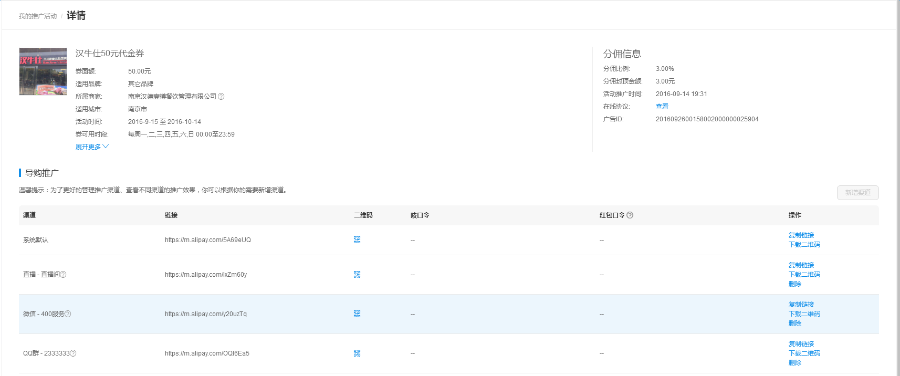Click help icon next to 红包口令 header
The width and height of the screenshot is (900, 376).
tap(630, 215)
